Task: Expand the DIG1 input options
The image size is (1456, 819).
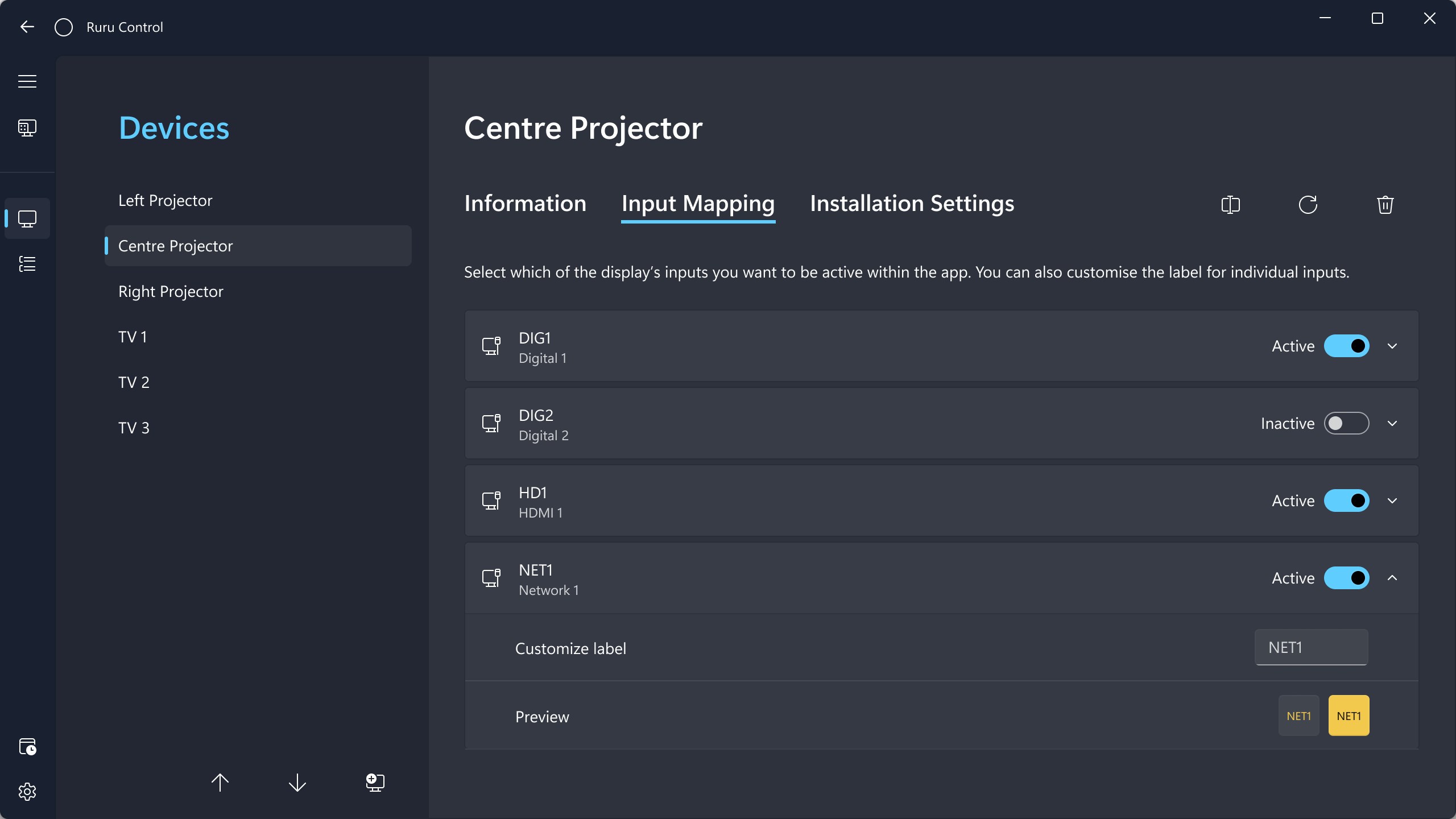Action: pos(1392,346)
